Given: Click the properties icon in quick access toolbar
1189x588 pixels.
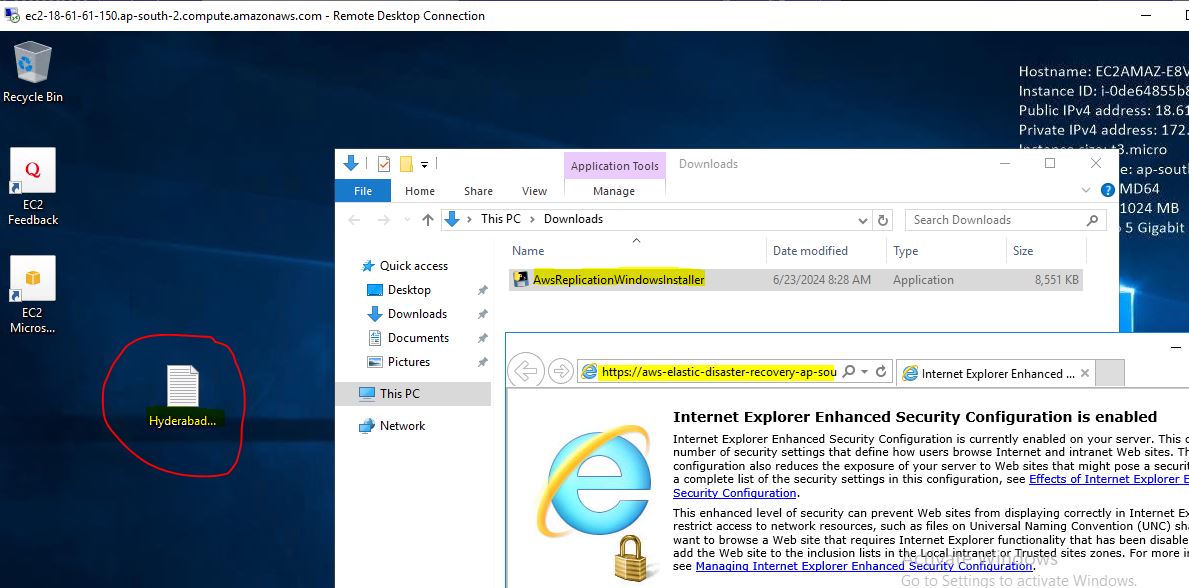Looking at the screenshot, I should [x=384, y=164].
